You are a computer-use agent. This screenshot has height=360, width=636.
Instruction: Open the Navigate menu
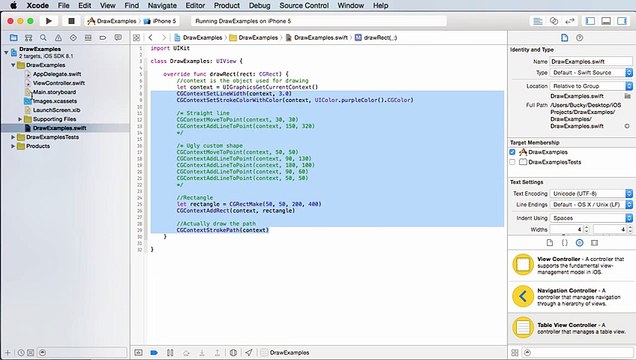pos(162,5)
